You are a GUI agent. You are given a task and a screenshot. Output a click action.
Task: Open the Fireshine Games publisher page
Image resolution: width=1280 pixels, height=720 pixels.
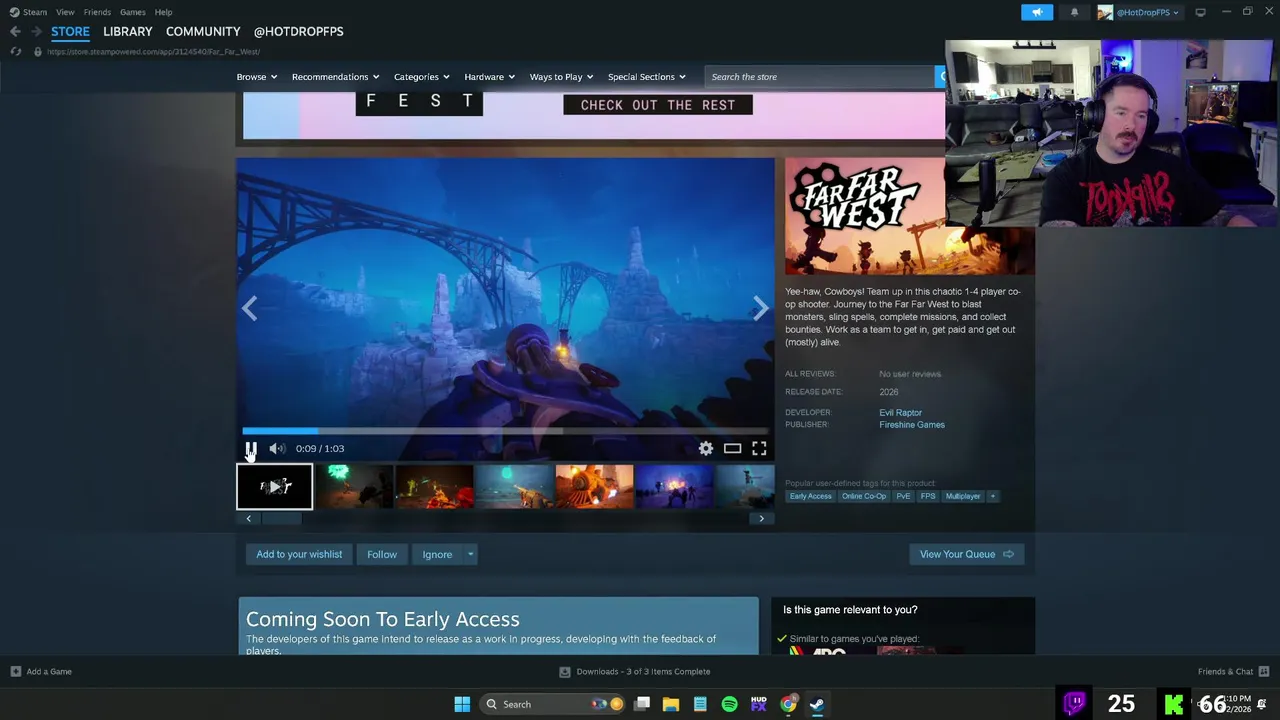tap(912, 425)
